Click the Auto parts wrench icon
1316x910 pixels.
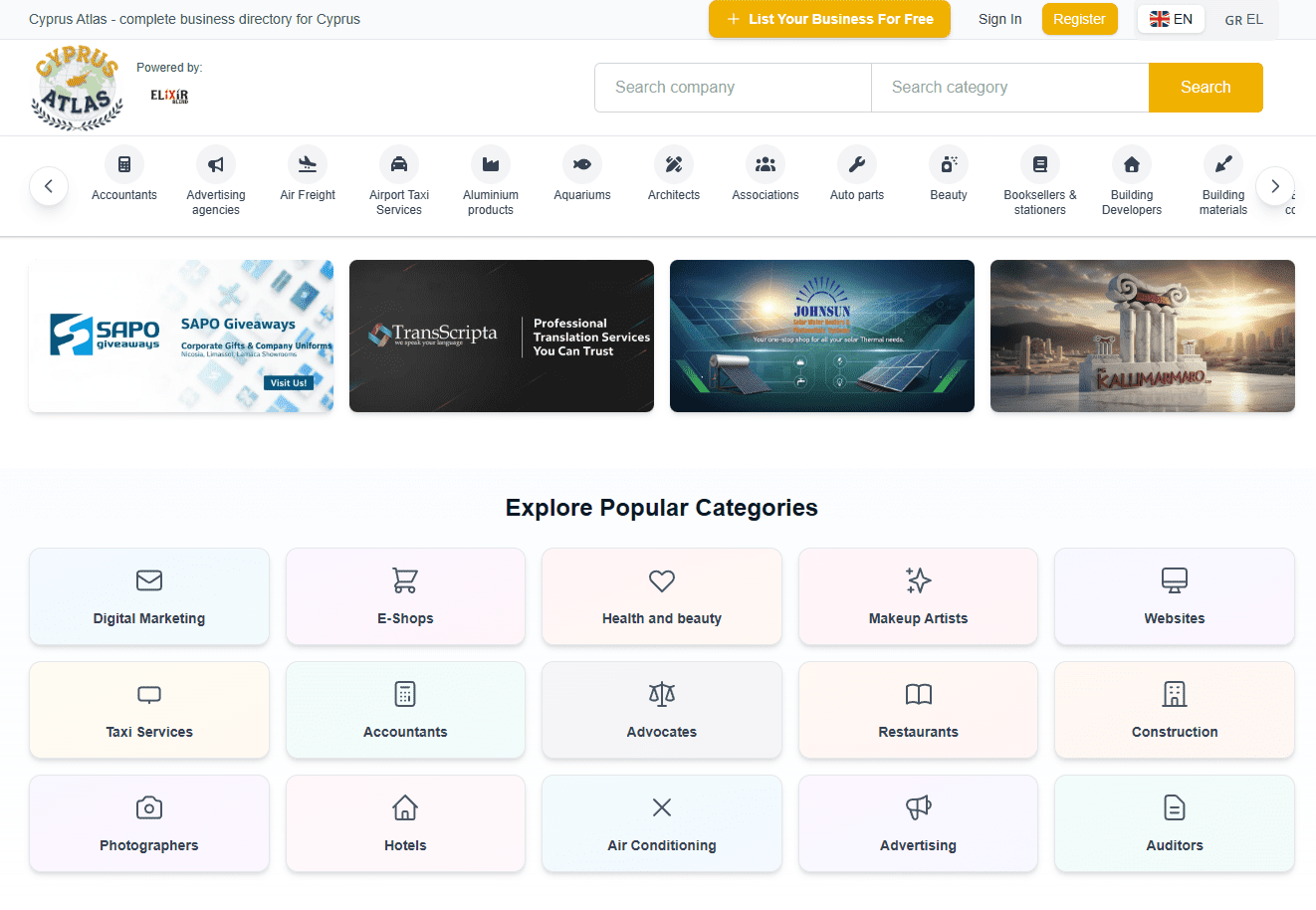pyautogui.click(x=857, y=164)
